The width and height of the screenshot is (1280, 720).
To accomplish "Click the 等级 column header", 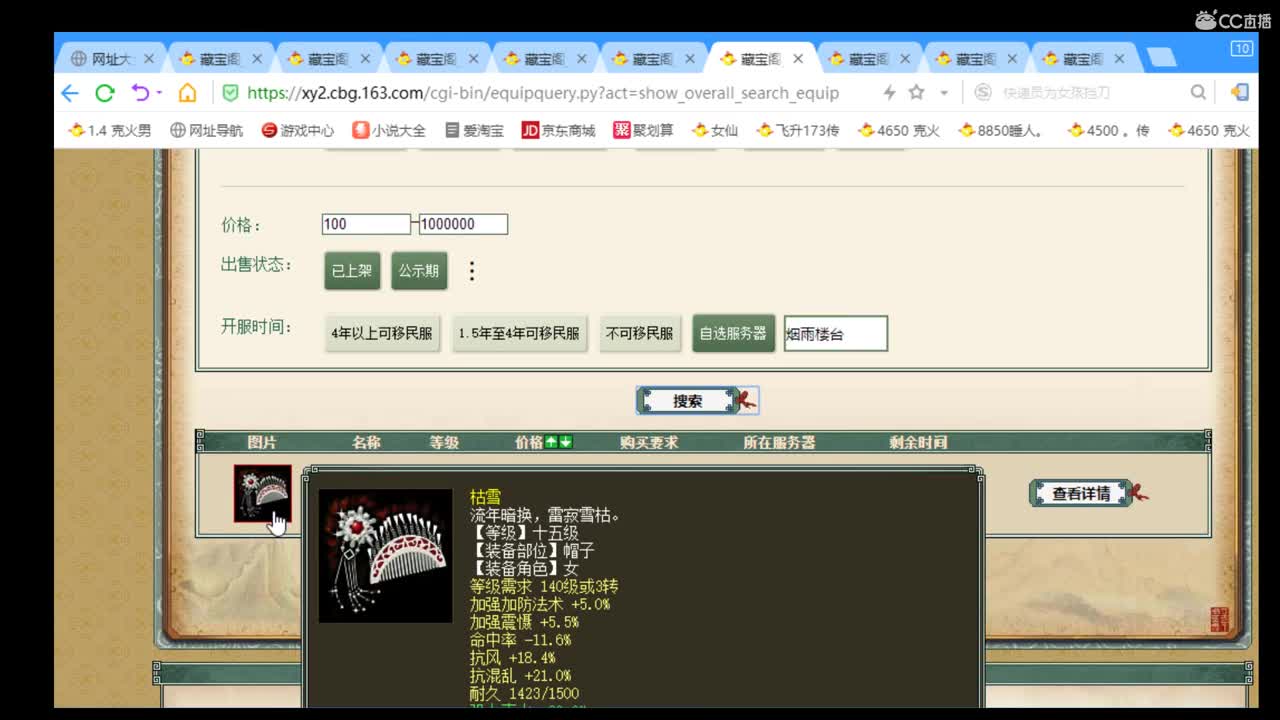I will click(x=444, y=442).
